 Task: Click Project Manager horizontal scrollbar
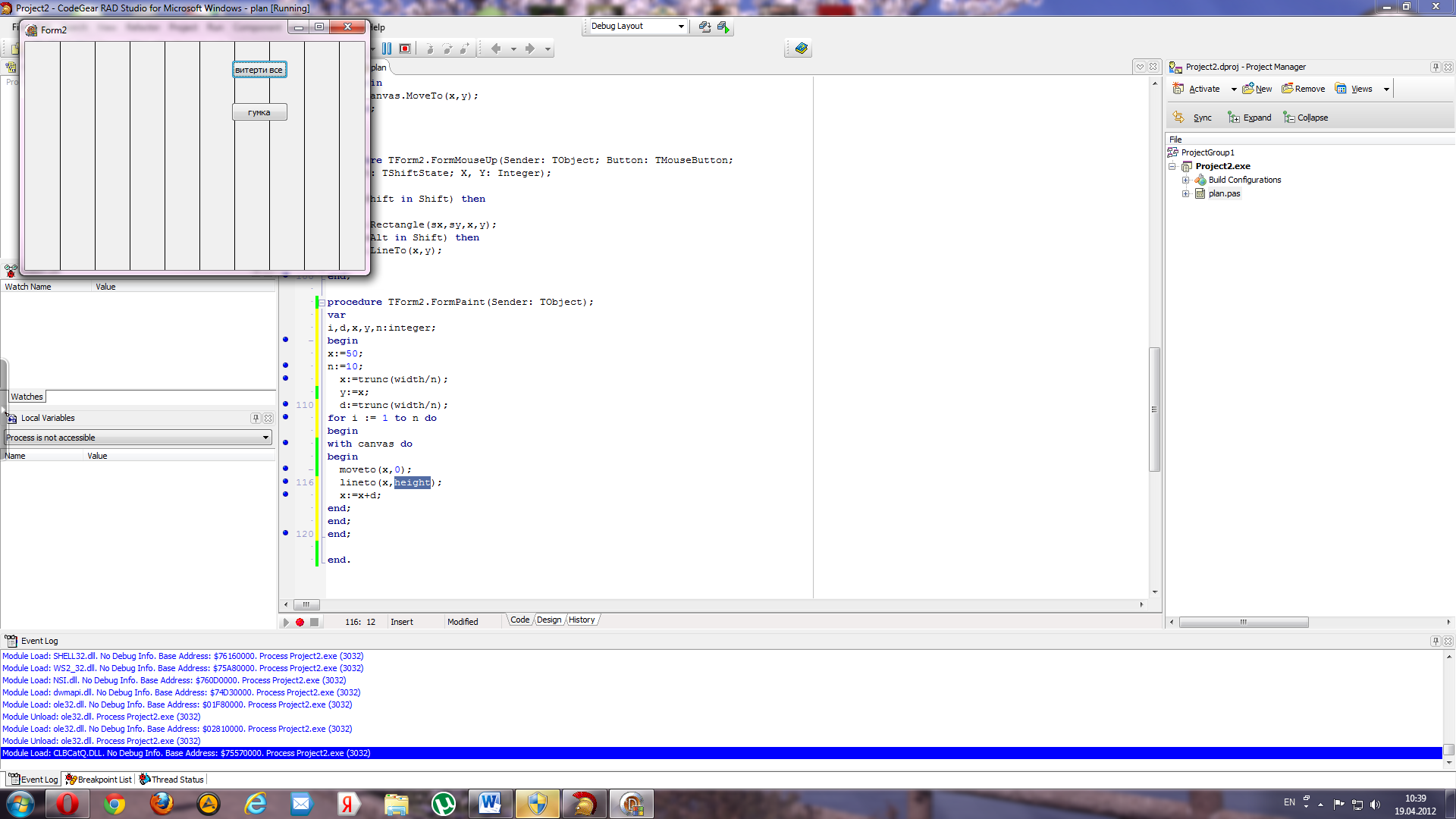1244,622
